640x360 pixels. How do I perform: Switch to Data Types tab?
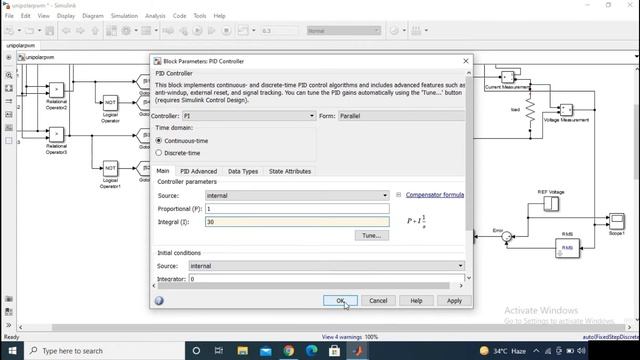click(243, 171)
